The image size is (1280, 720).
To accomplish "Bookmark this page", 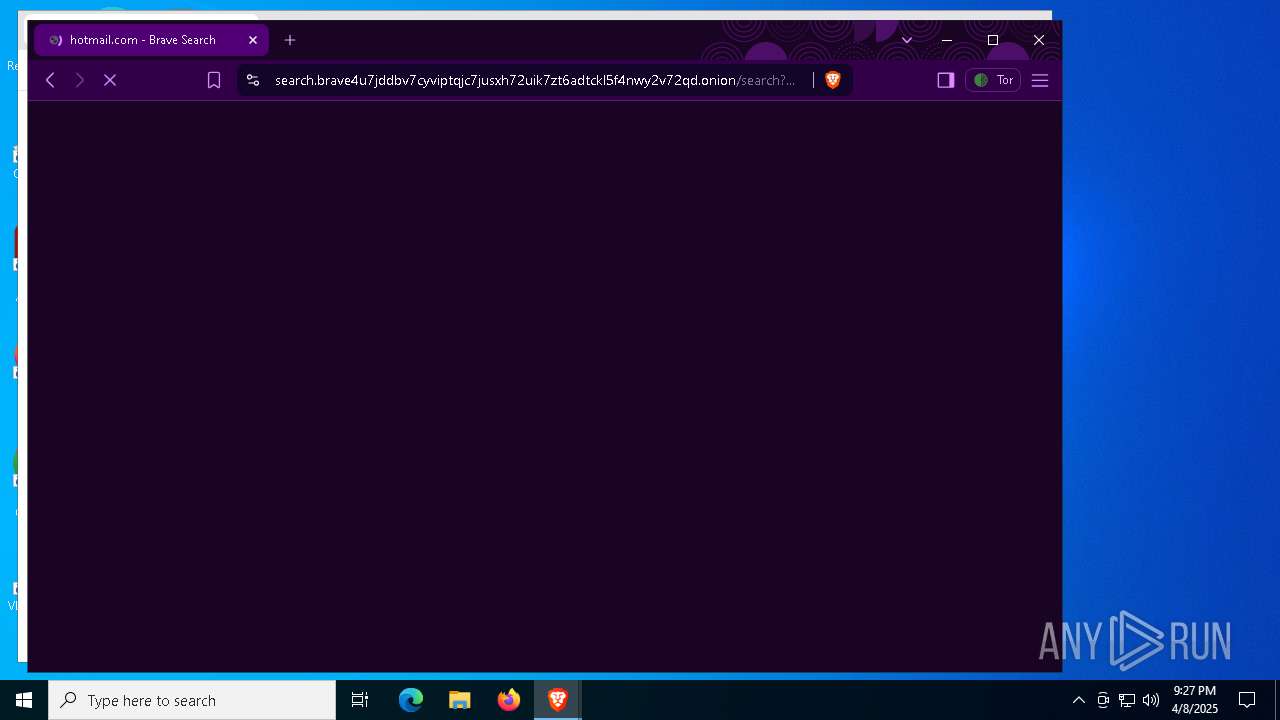I will (x=214, y=80).
